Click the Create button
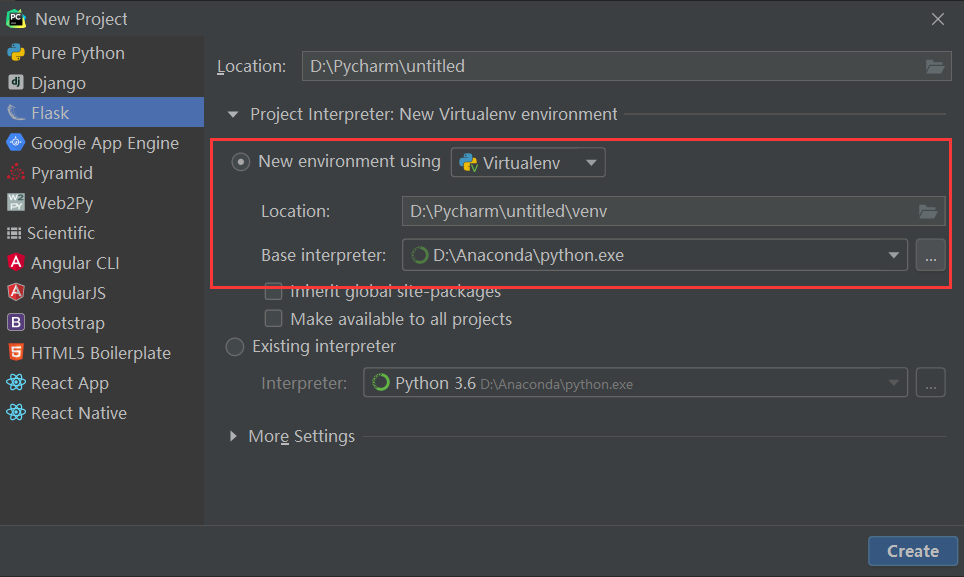Image resolution: width=964 pixels, height=577 pixels. coord(912,551)
